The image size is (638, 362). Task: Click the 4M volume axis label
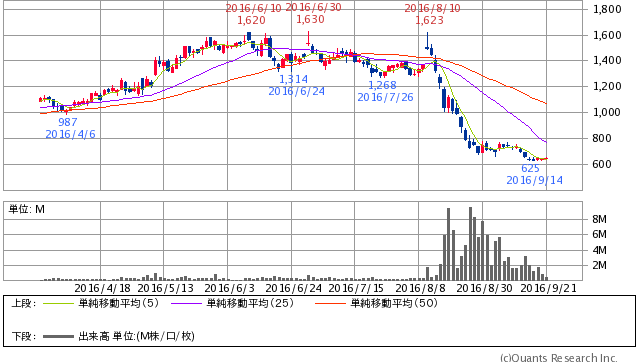(x=599, y=250)
